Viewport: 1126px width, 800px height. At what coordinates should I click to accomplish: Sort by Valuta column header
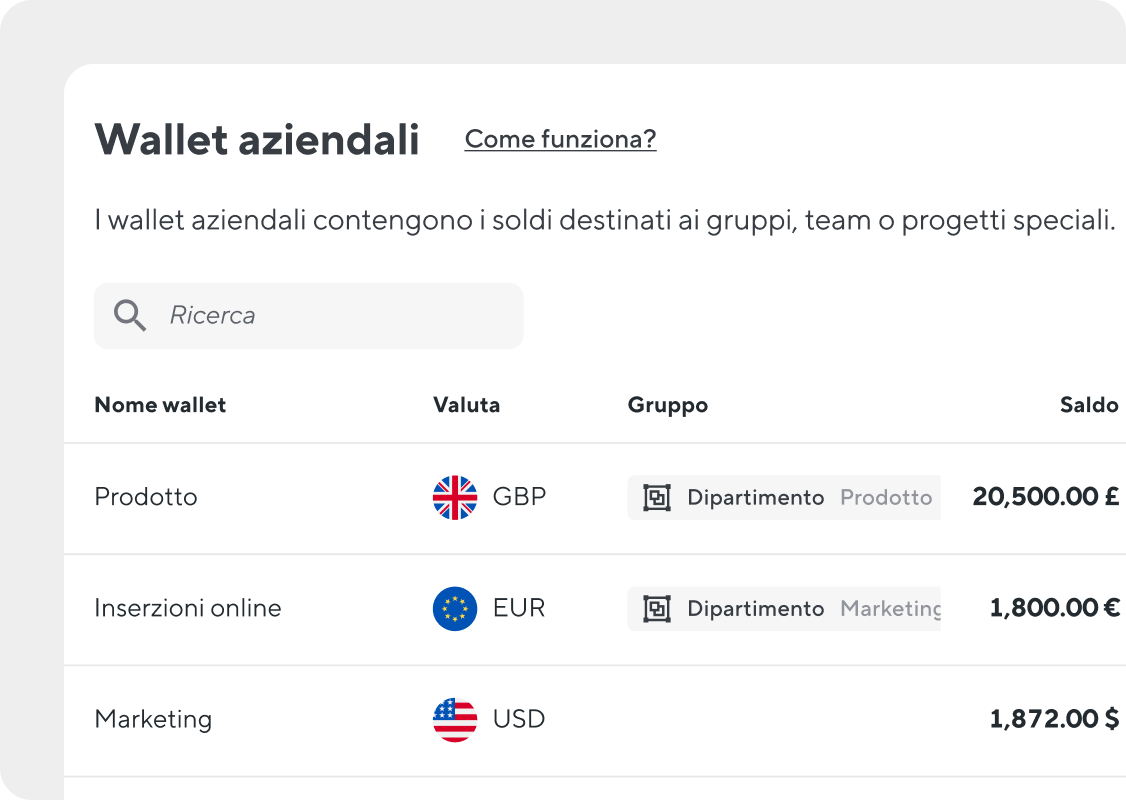point(467,405)
